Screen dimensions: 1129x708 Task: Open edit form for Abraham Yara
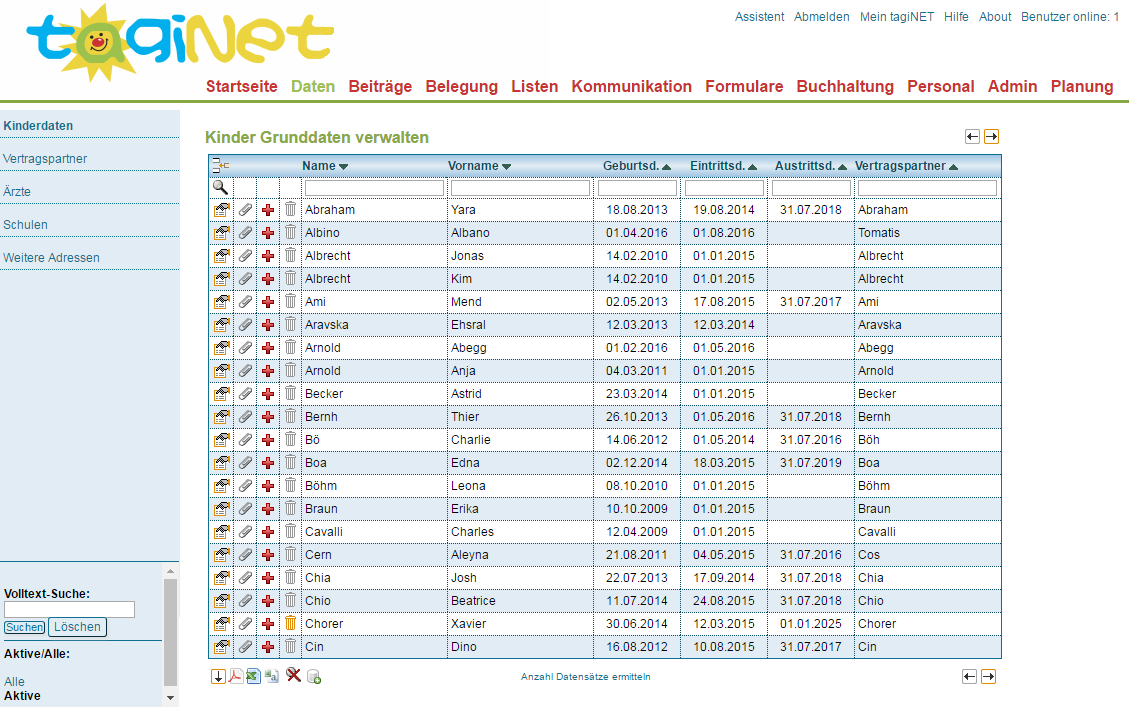(221, 210)
